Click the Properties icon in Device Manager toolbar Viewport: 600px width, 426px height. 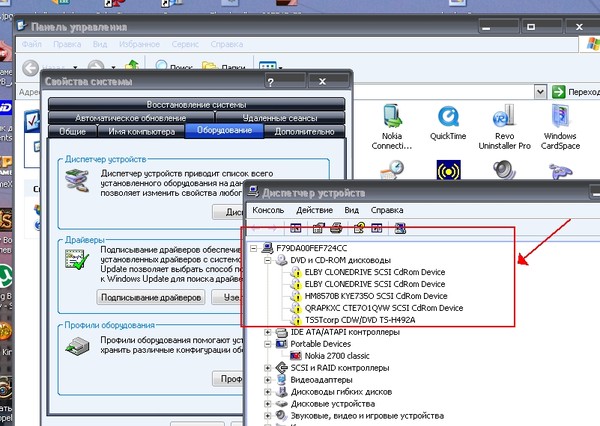click(x=318, y=229)
